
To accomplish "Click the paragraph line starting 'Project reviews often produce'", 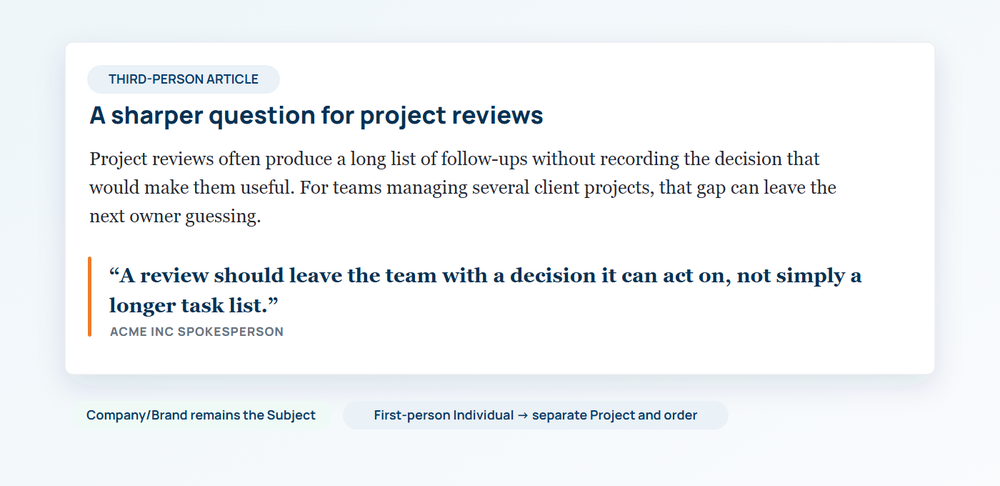I will (454, 159).
